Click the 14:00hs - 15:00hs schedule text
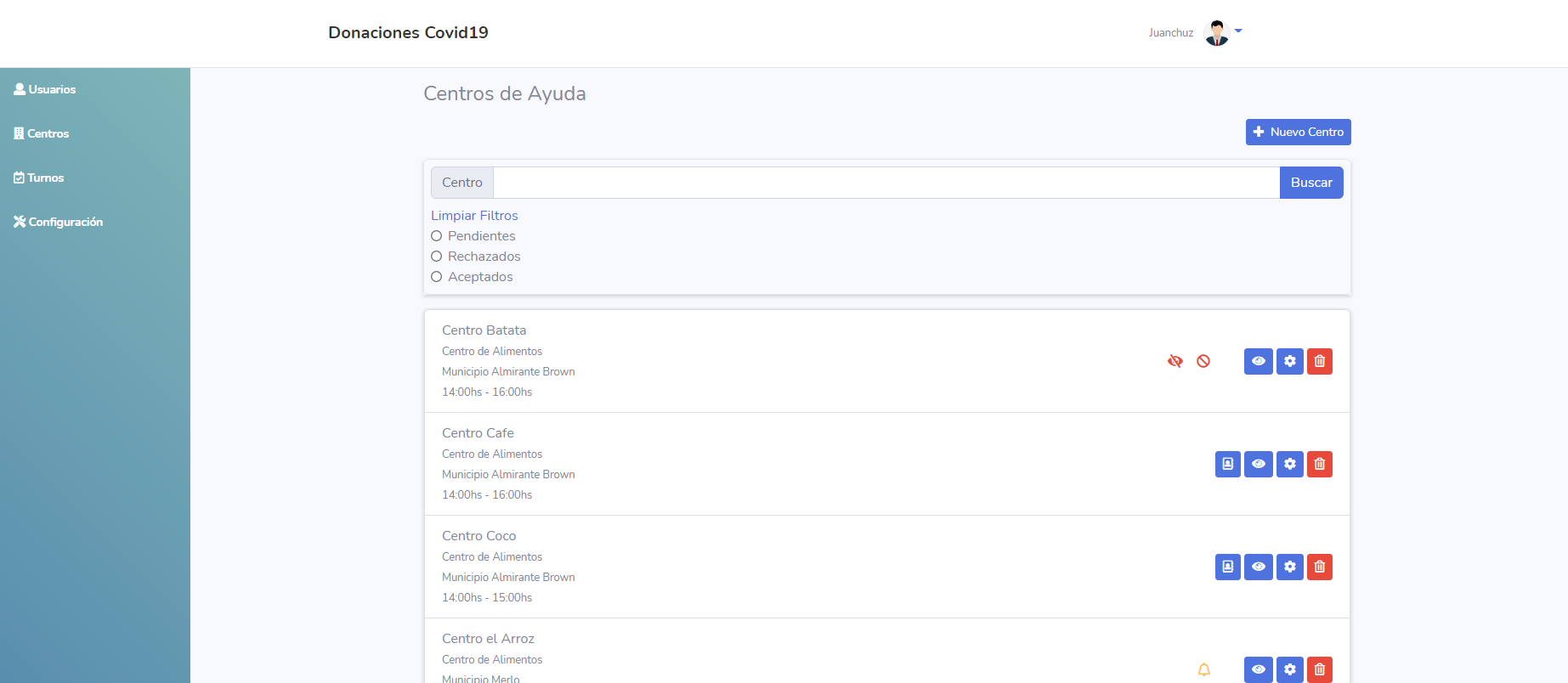This screenshot has width=1568, height=683. (487, 597)
